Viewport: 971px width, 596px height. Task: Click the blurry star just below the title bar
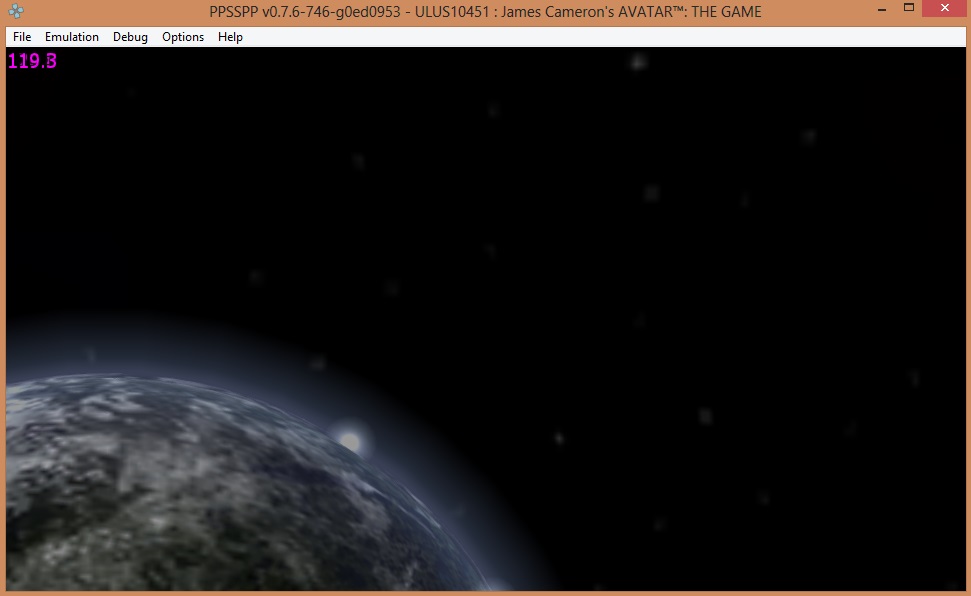637,62
